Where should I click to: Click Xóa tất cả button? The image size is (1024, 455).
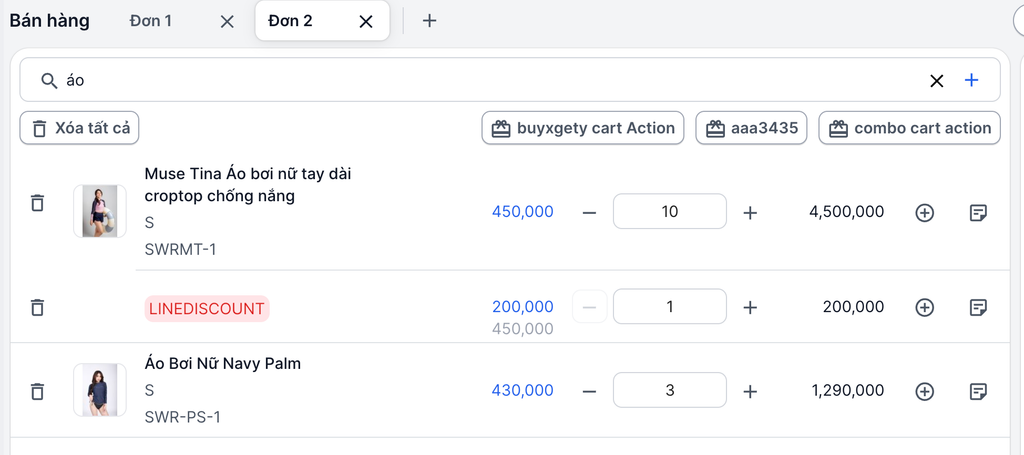(x=80, y=128)
